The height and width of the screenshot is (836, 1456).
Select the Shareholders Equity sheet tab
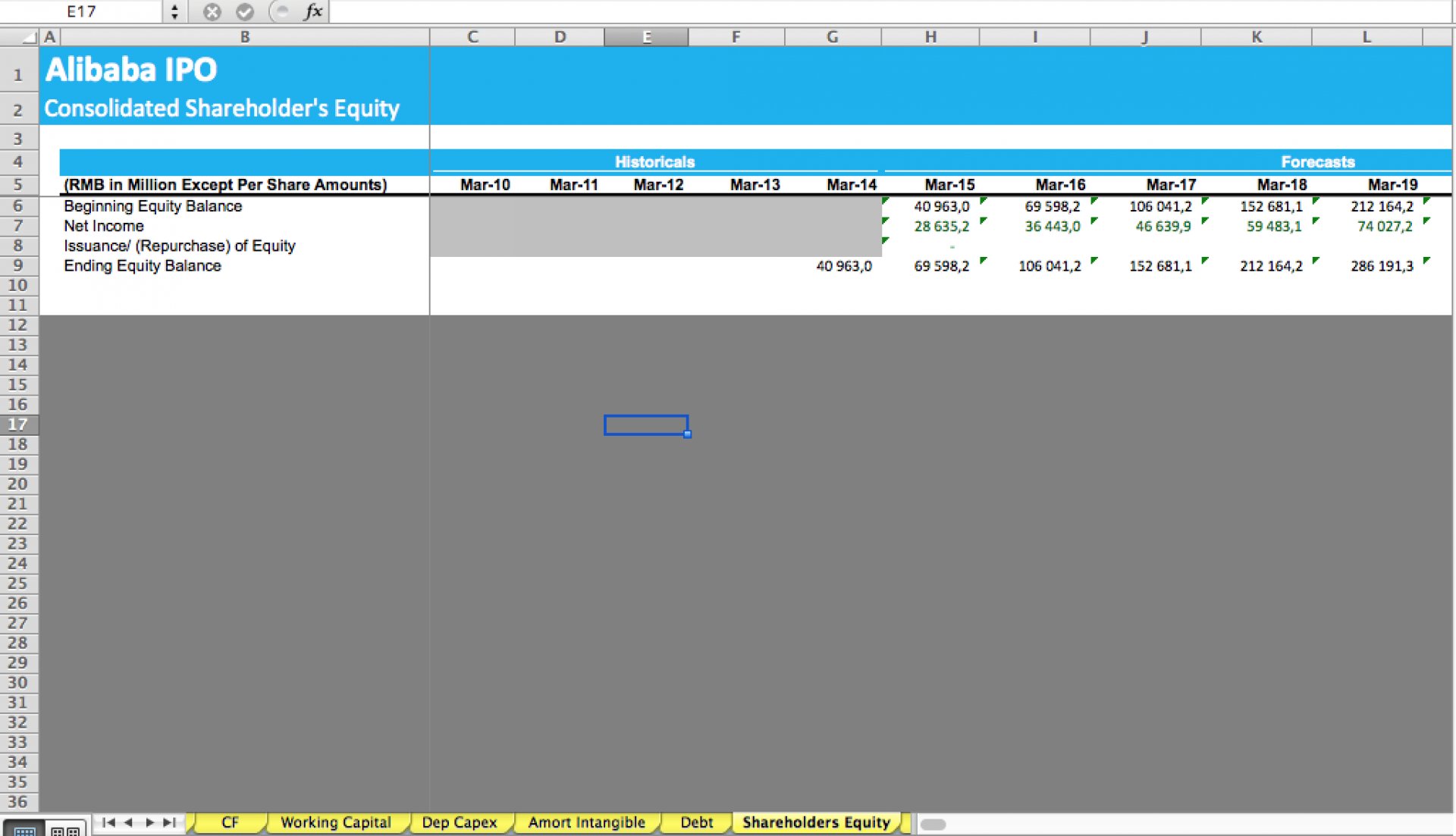click(x=816, y=823)
